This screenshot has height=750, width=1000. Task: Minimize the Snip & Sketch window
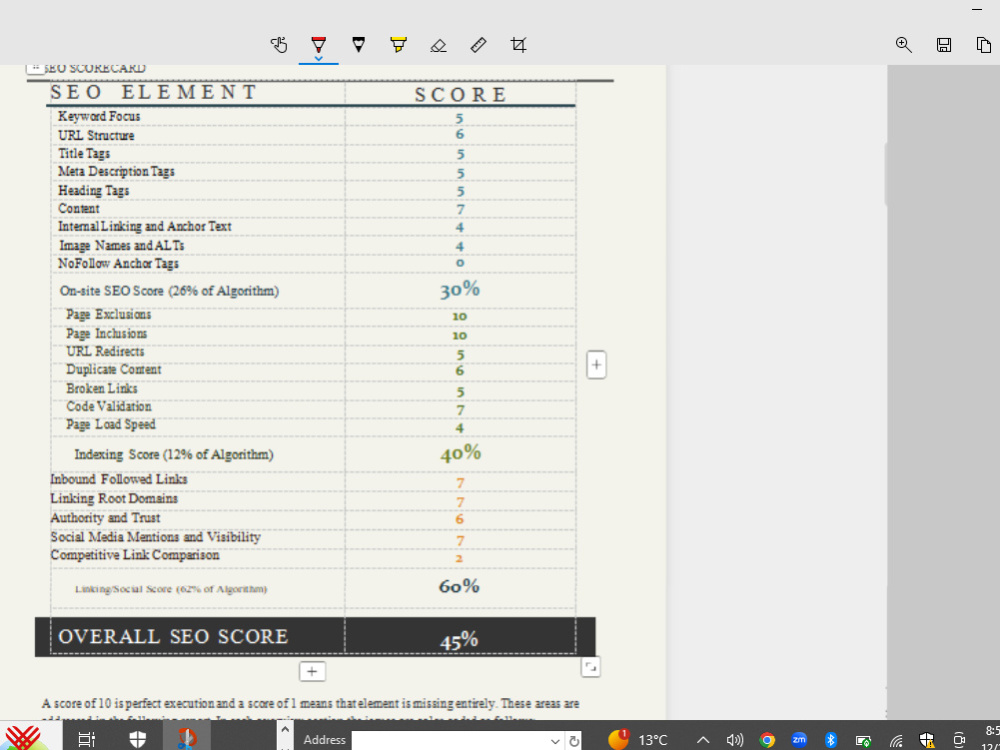pyautogui.click(x=976, y=9)
